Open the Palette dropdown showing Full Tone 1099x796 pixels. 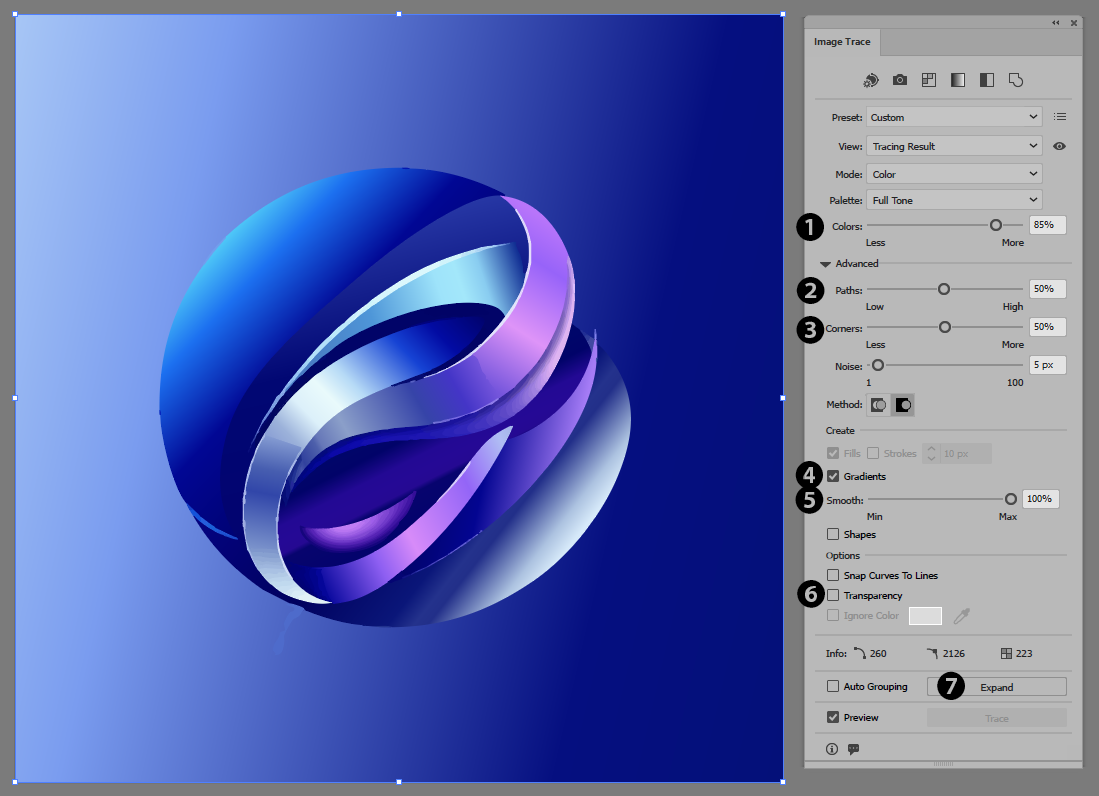[x=954, y=200]
